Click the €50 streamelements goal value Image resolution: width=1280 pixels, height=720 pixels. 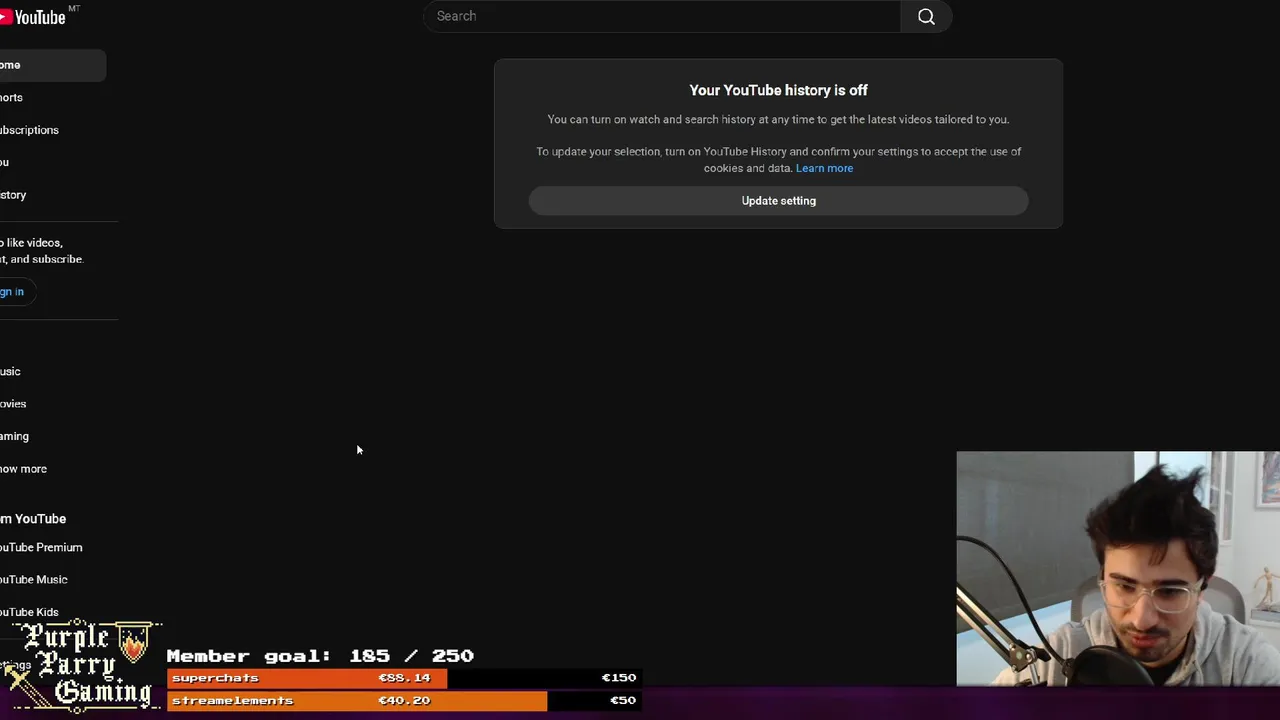[622, 701]
